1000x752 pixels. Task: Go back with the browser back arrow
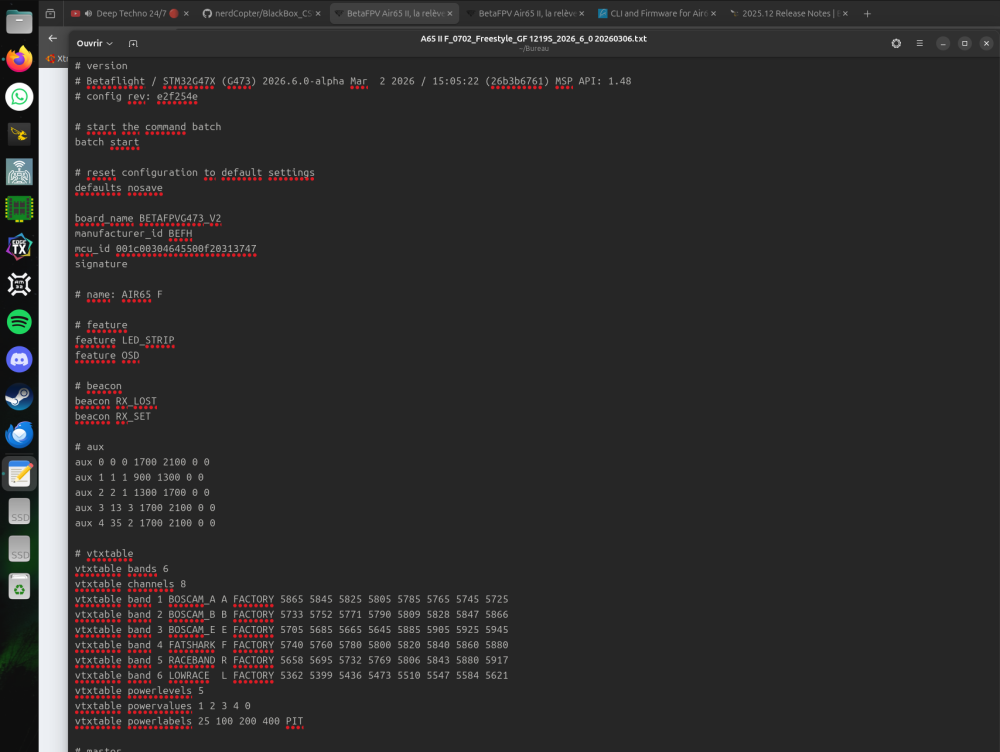(x=53, y=38)
